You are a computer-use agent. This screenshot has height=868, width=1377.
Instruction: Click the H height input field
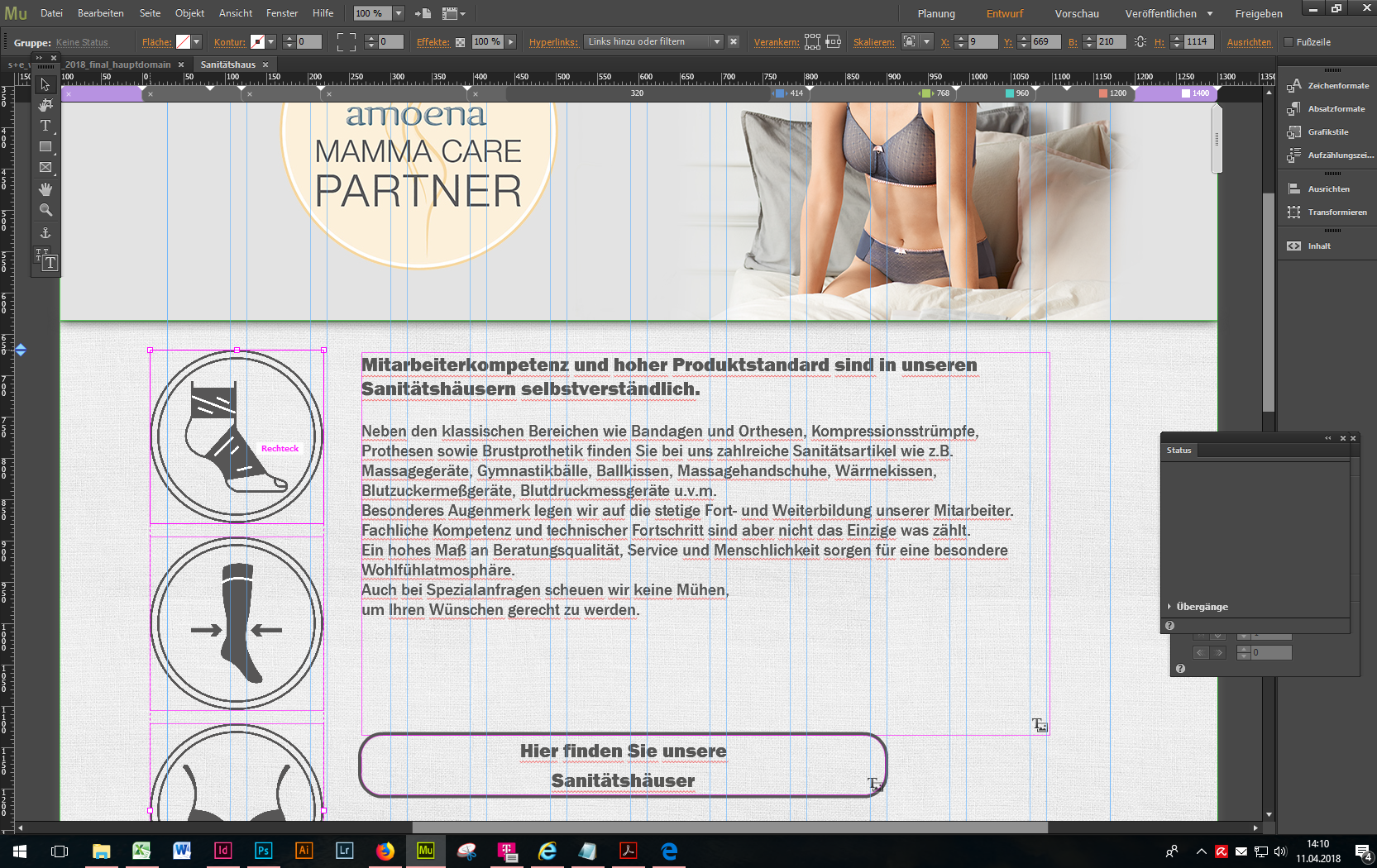tap(1199, 41)
